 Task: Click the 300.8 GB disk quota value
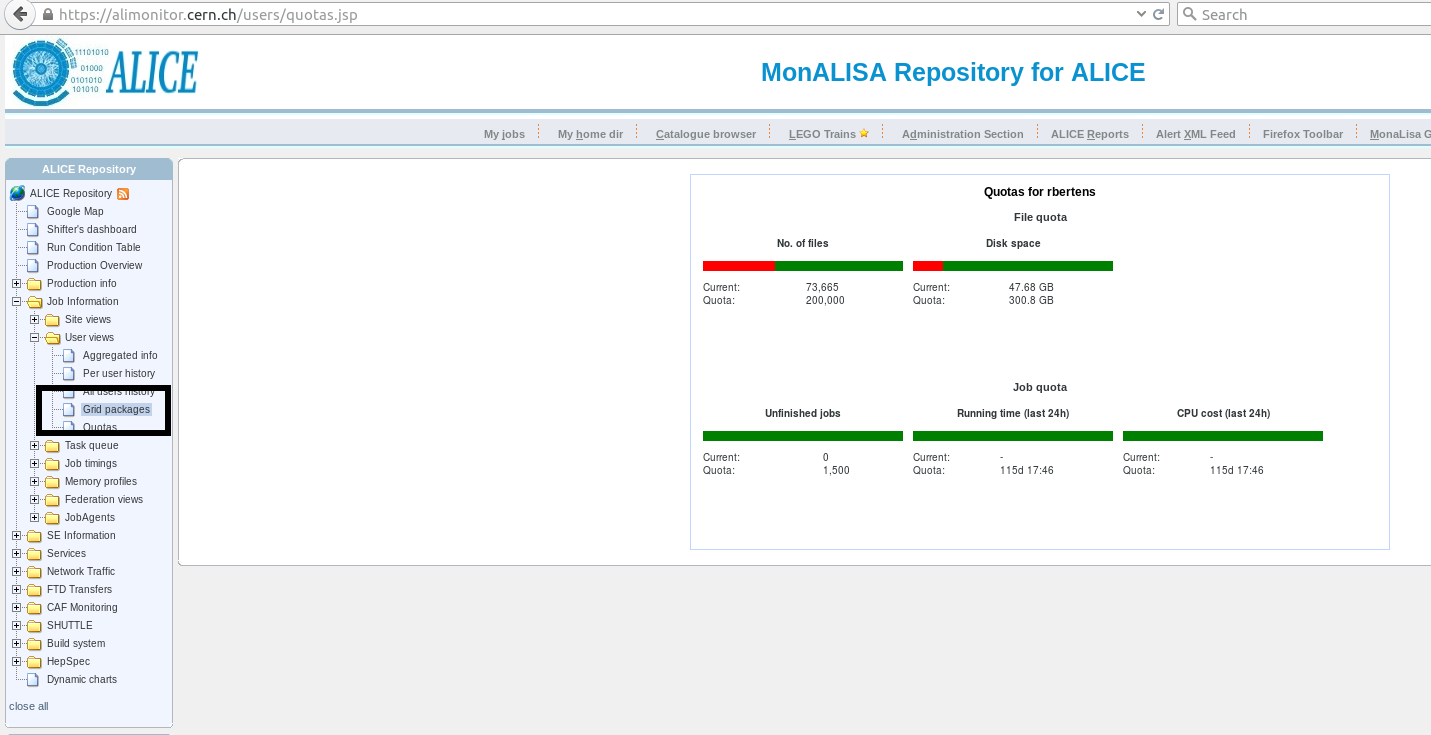[1031, 300]
